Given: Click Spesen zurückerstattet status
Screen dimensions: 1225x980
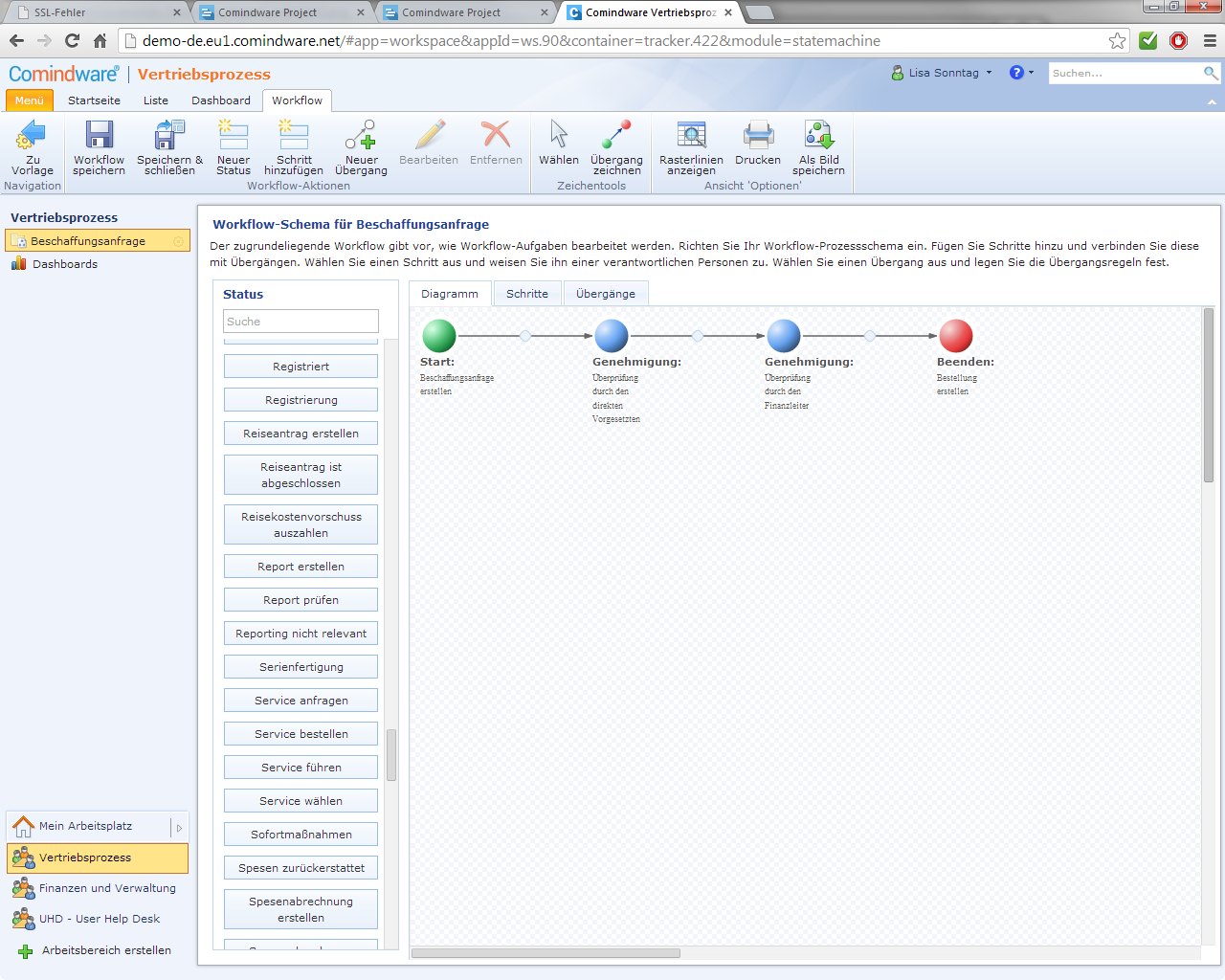Looking at the screenshot, I should (x=301, y=868).
